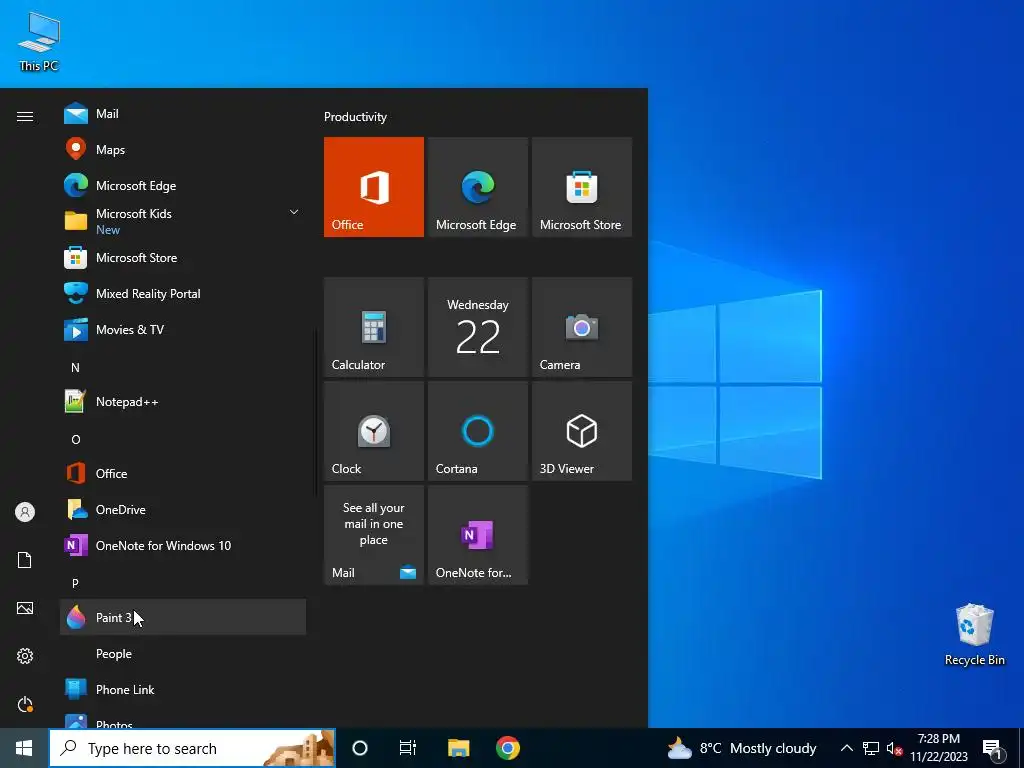Open the OneNote for... tile
1024x768 pixels.
(477, 535)
